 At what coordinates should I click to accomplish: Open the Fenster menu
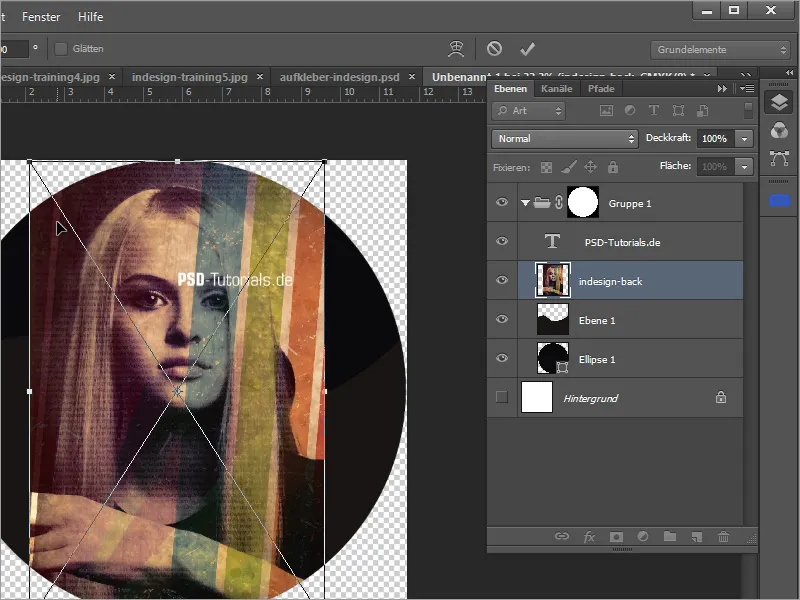click(41, 17)
